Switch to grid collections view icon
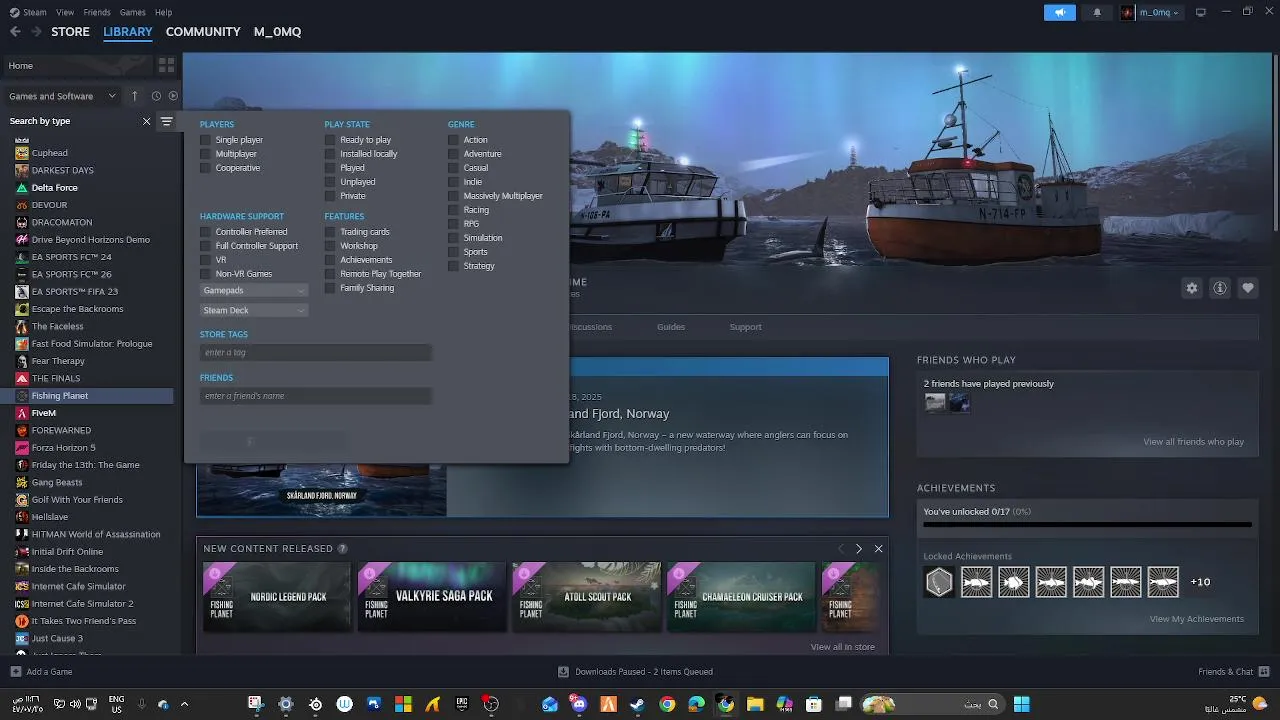Screen dimensions: 1280x720 click(x=166, y=65)
